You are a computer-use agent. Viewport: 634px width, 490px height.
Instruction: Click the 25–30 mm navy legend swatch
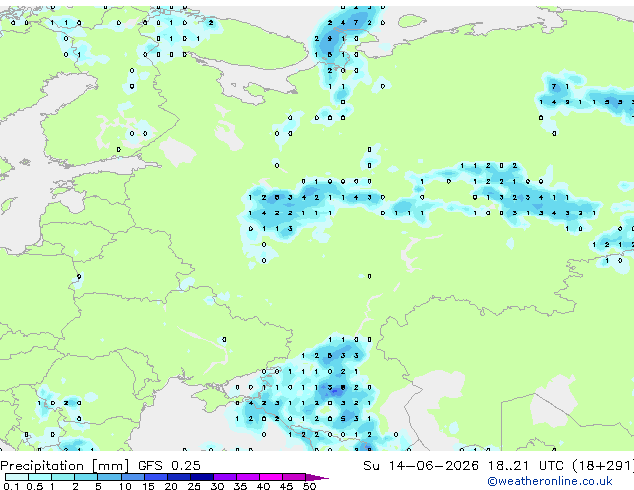pyautogui.click(x=202, y=477)
